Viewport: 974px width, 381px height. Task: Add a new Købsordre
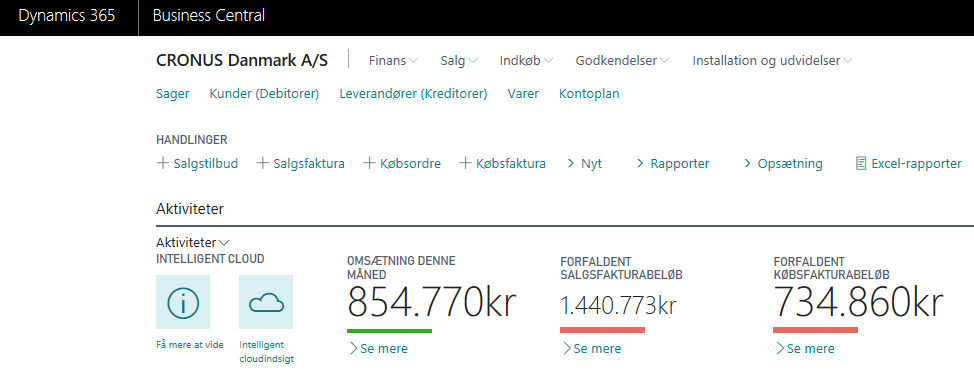pos(402,163)
